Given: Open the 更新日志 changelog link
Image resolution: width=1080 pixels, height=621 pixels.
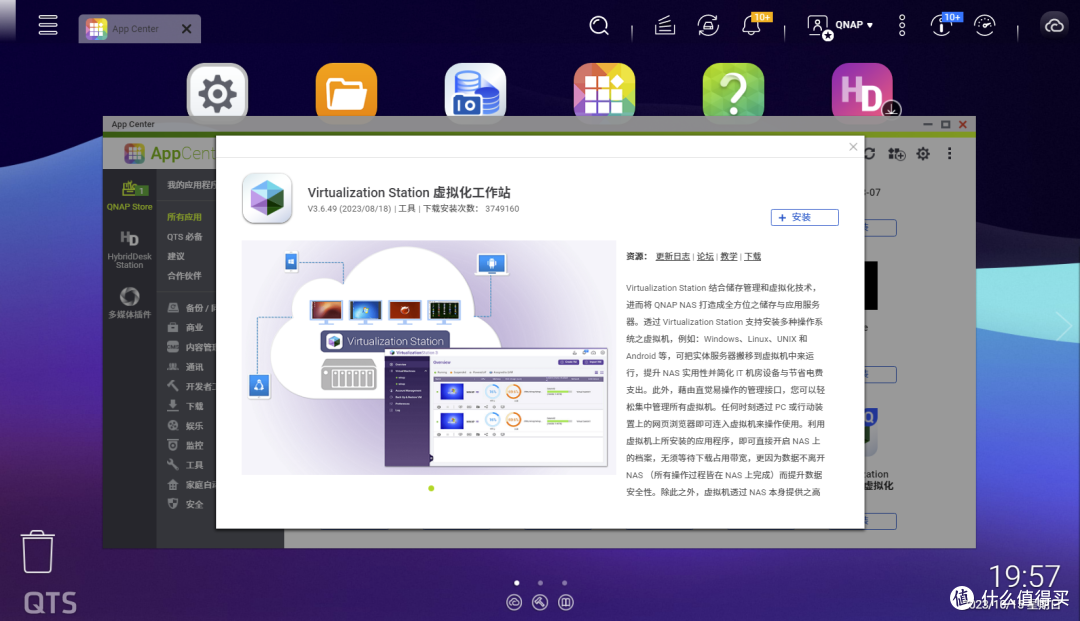Looking at the screenshot, I should tap(672, 256).
